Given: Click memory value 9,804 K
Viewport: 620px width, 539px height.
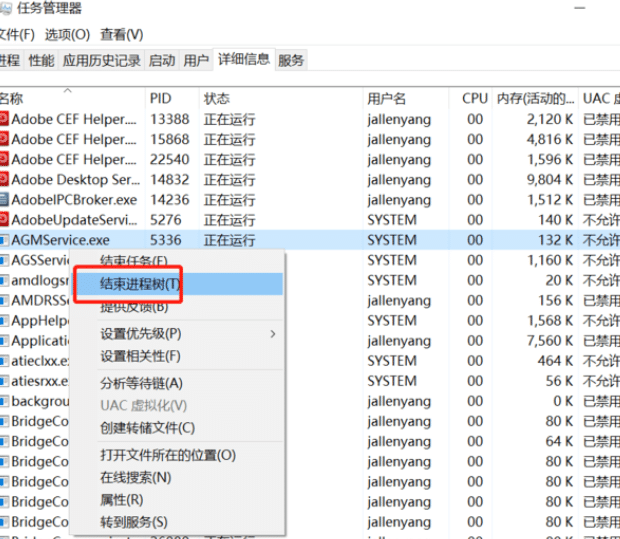Looking at the screenshot, I should [x=550, y=180].
